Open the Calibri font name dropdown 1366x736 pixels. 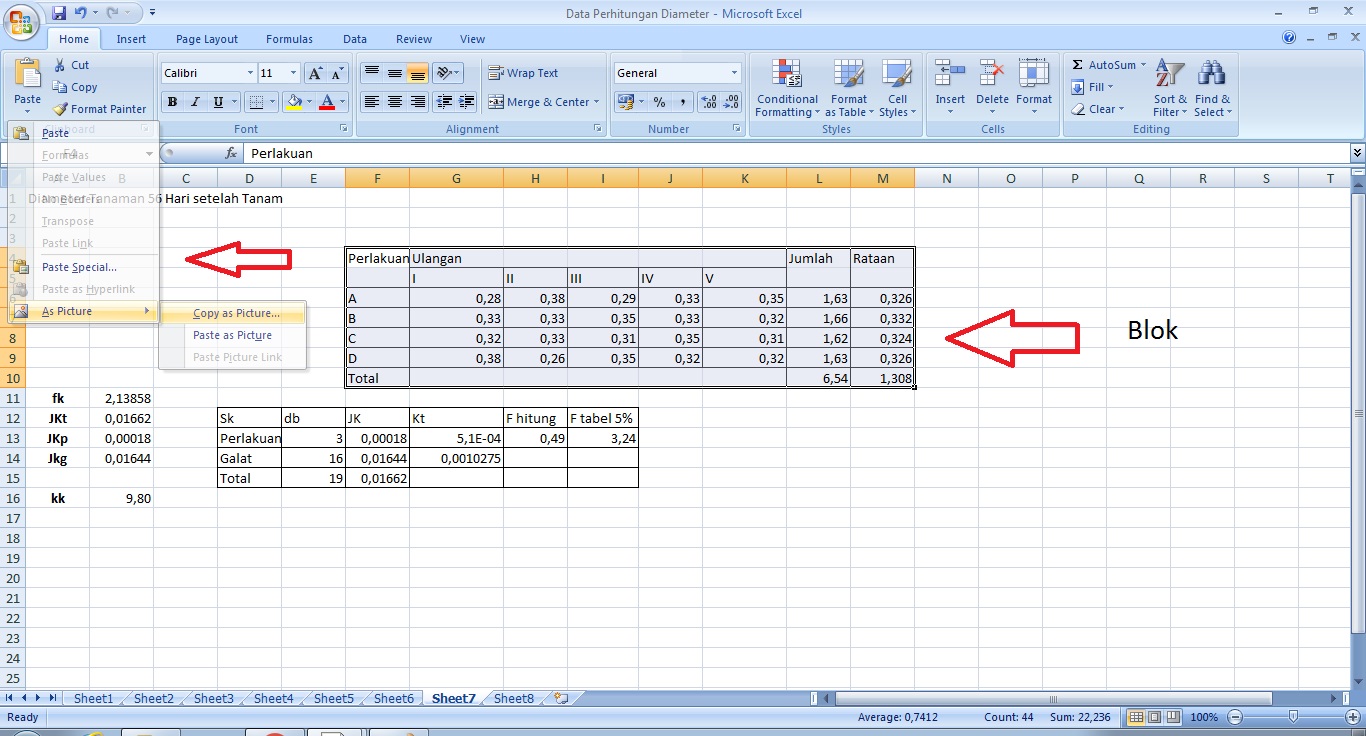click(250, 73)
